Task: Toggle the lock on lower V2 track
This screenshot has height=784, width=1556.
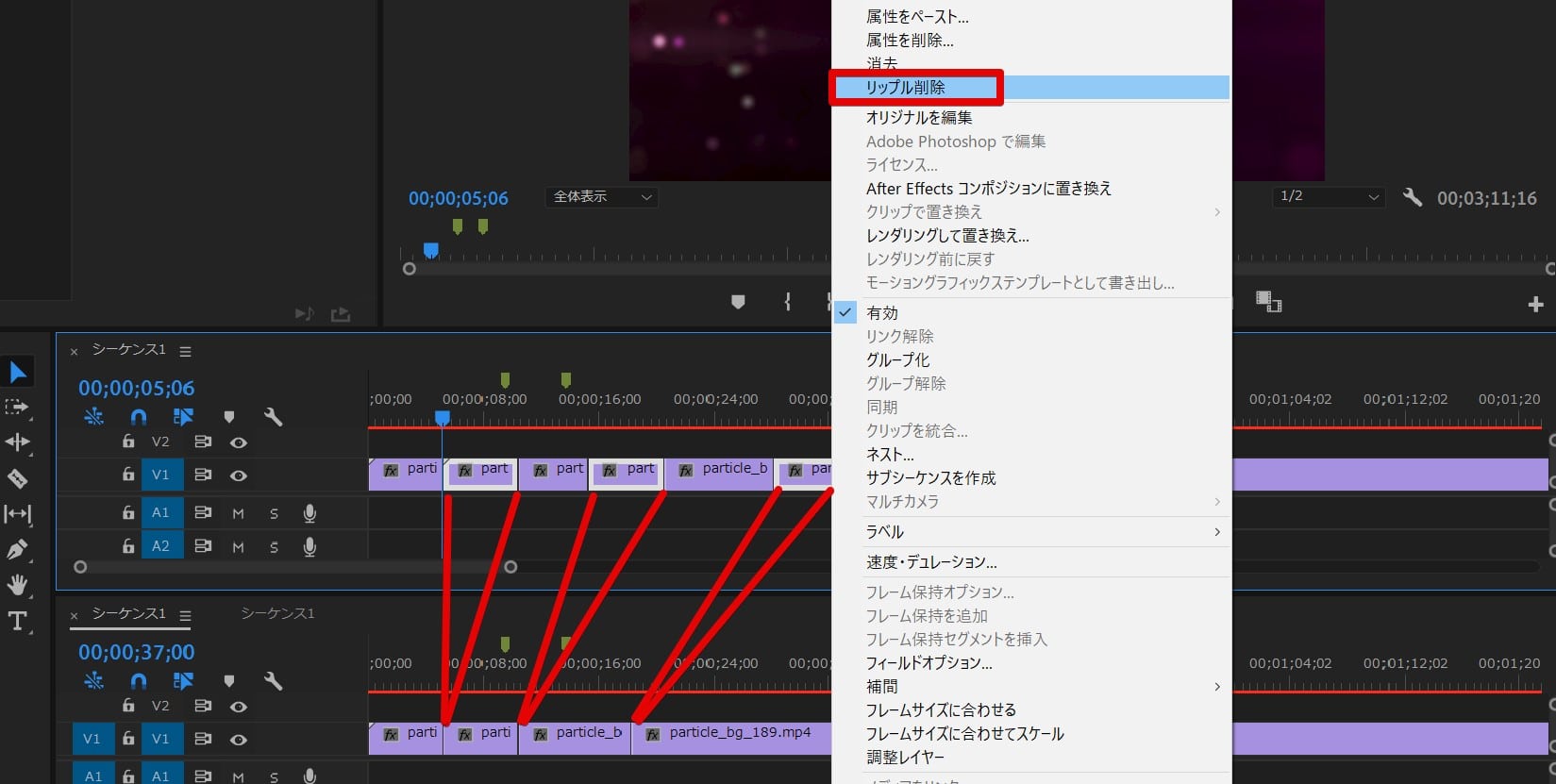Action: tap(128, 705)
